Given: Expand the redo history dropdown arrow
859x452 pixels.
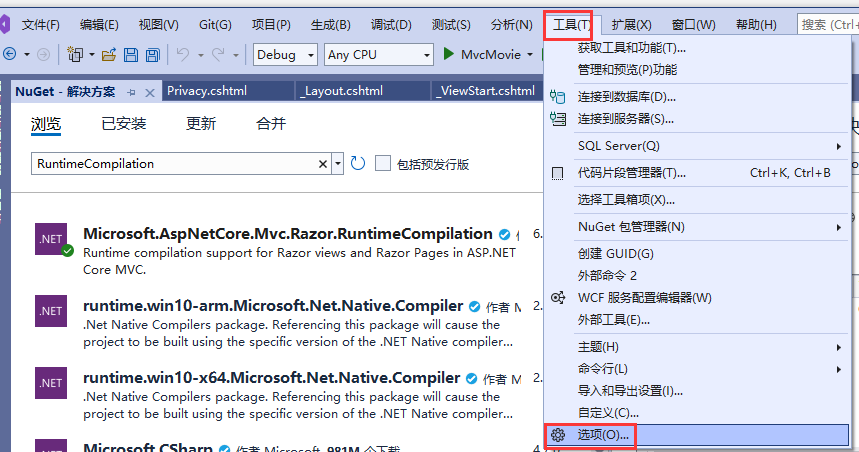Looking at the screenshot, I should pos(236,55).
